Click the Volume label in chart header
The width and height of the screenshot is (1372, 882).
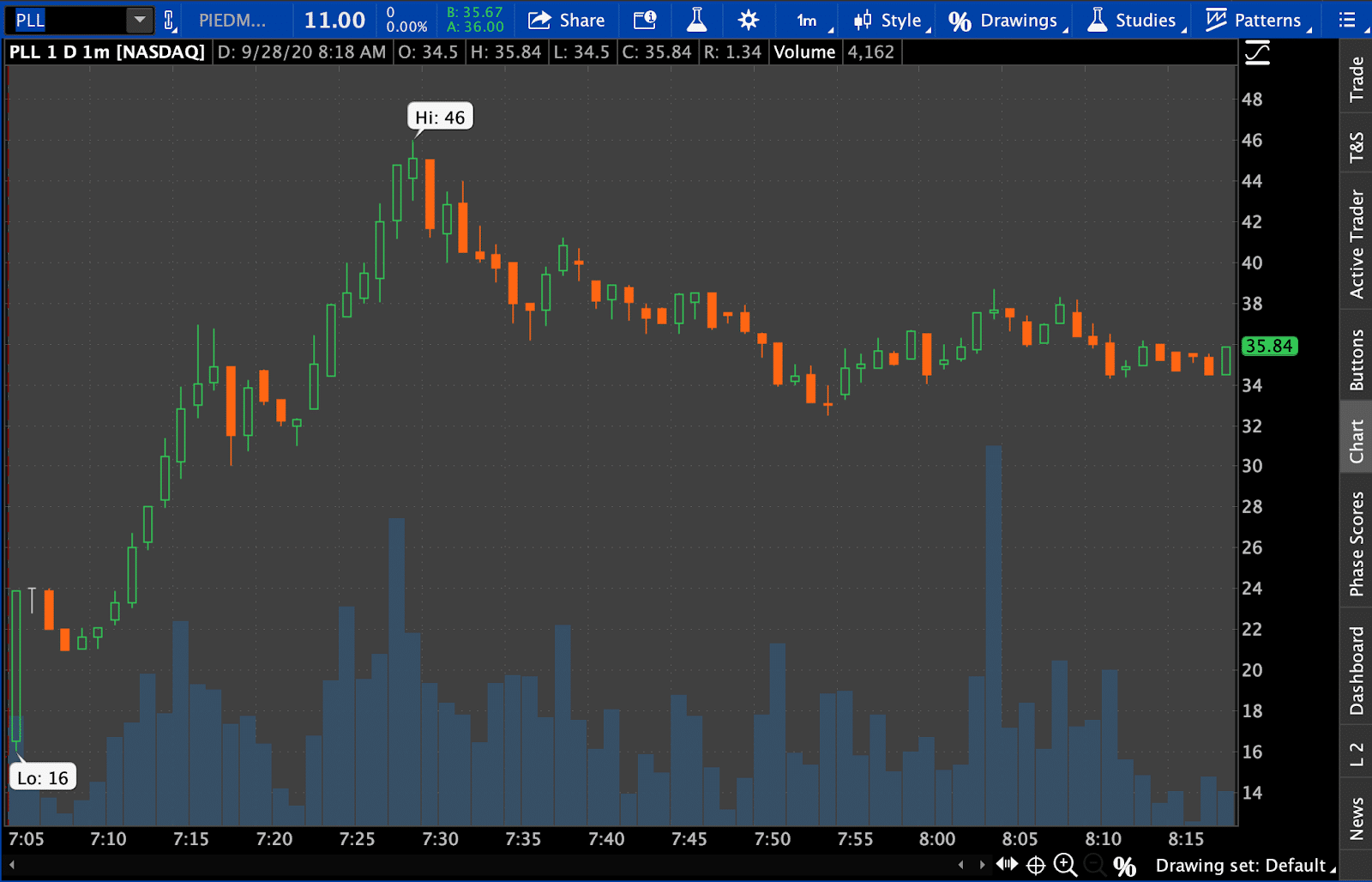coord(804,51)
